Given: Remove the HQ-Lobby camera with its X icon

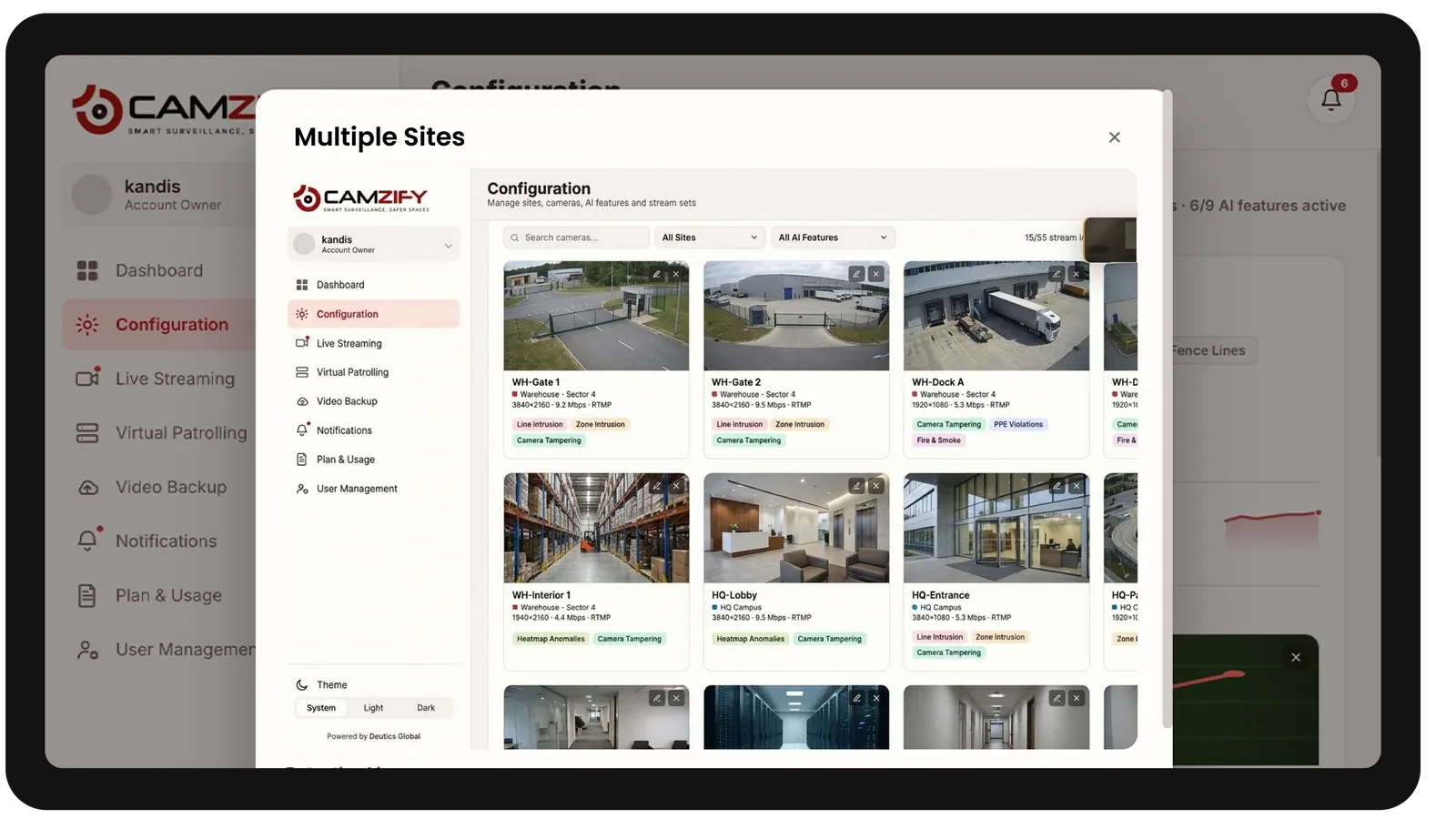Looking at the screenshot, I should [x=876, y=486].
